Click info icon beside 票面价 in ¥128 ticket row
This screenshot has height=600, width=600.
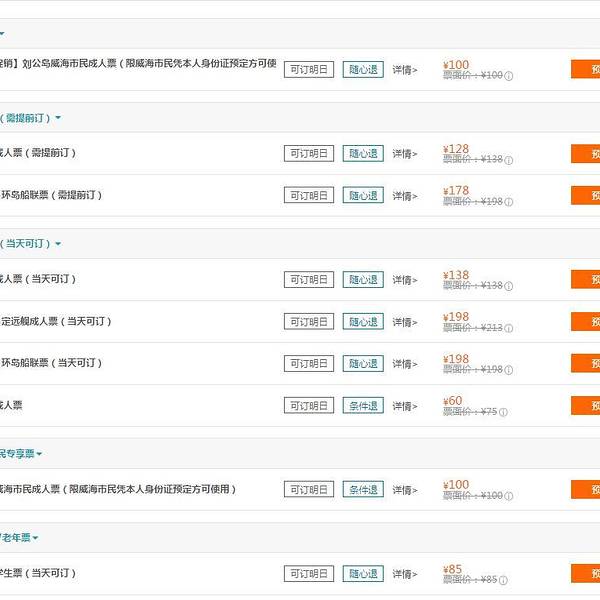point(509,160)
